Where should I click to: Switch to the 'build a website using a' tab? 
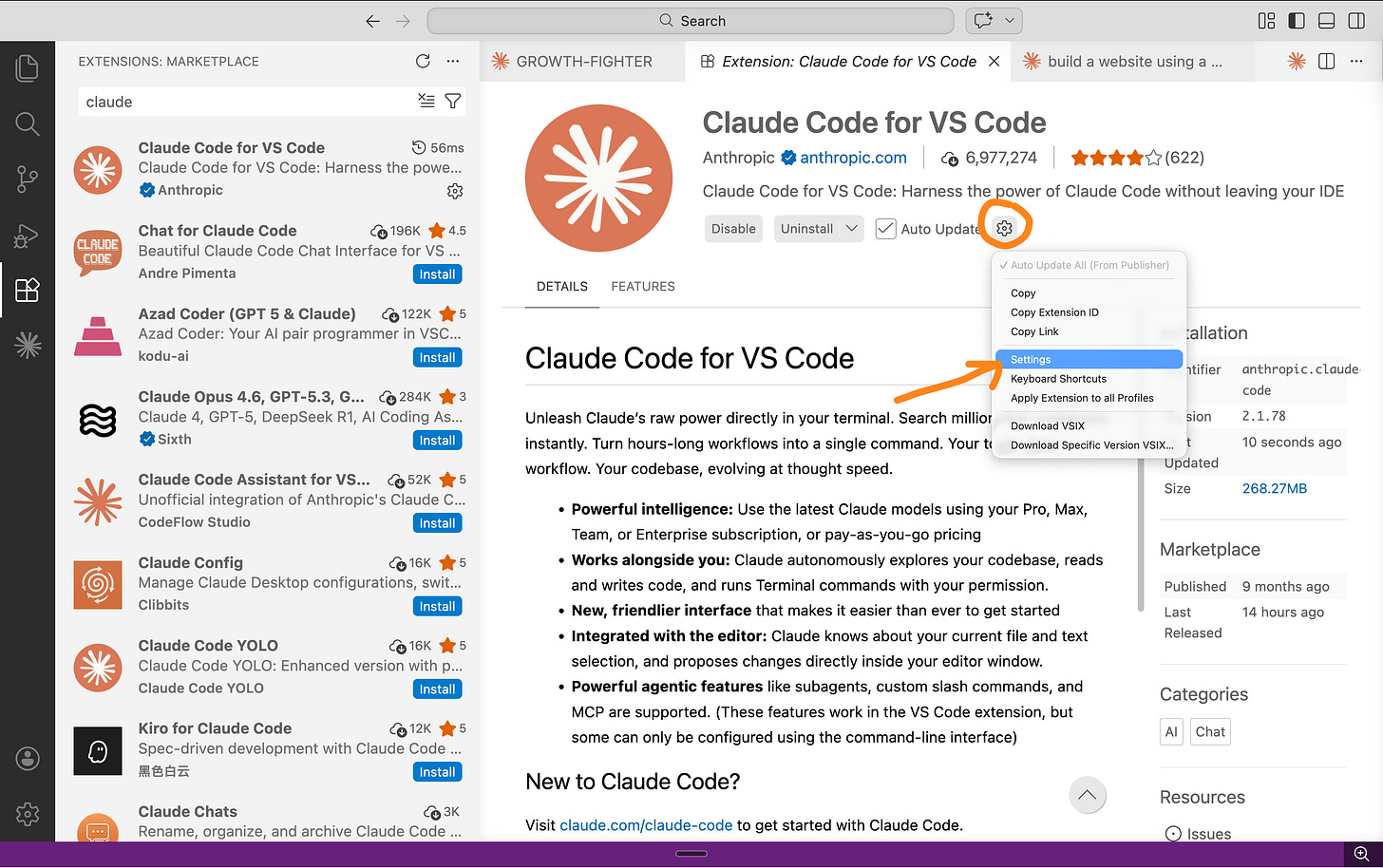click(1134, 61)
